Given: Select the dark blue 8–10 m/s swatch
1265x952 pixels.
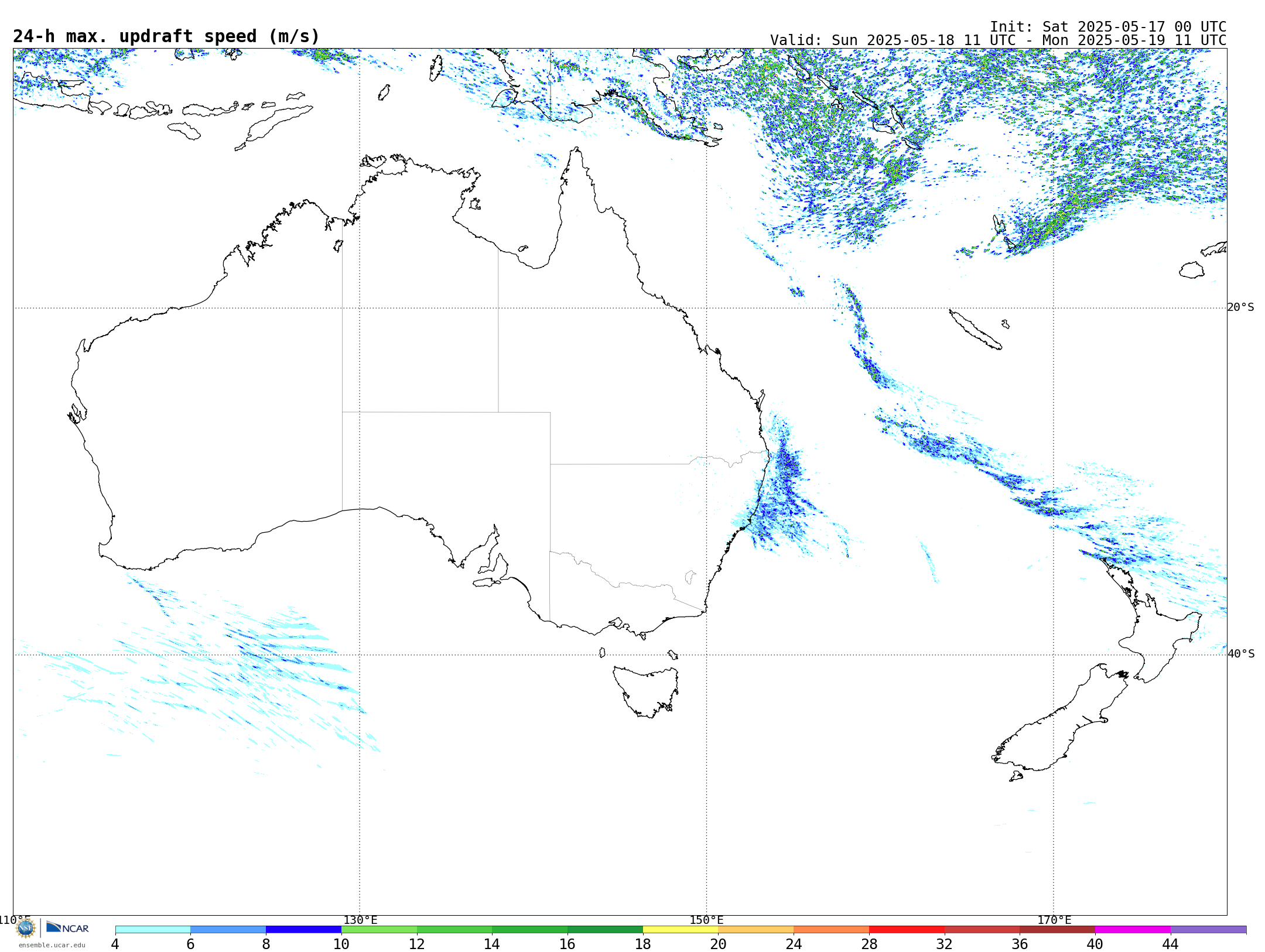Looking at the screenshot, I should point(303,929).
